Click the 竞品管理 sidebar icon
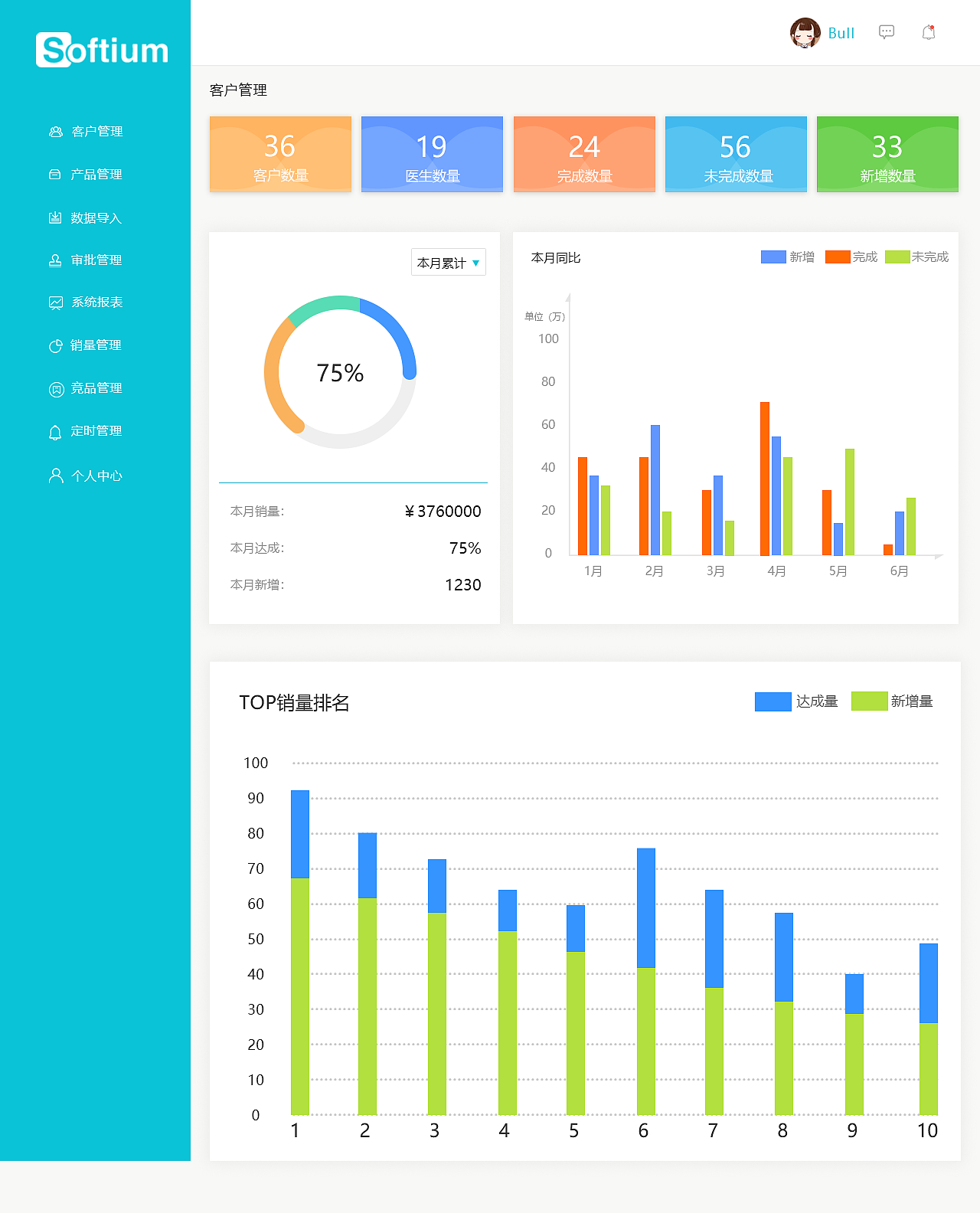Screen dimensions: 980x1213 (x=56, y=389)
